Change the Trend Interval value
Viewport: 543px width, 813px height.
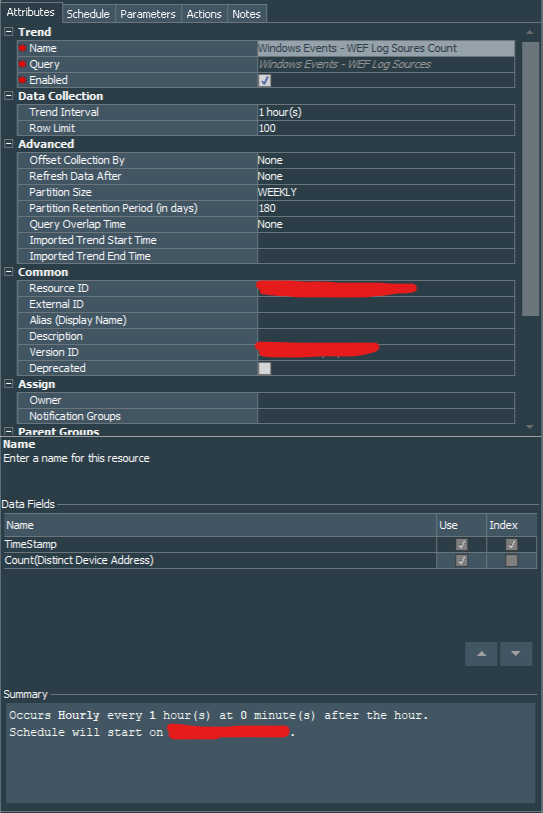386,112
